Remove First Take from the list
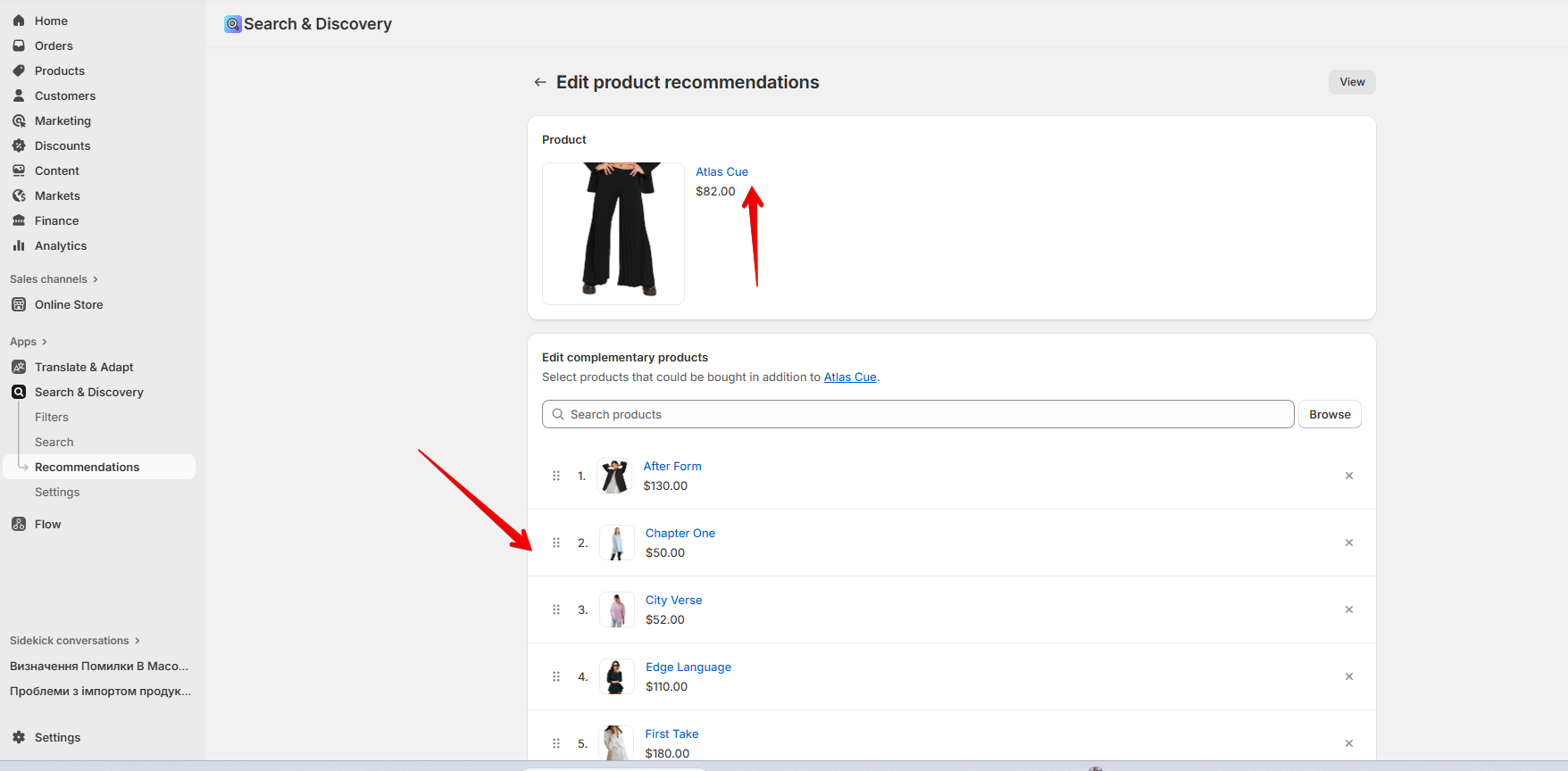 point(1349,743)
